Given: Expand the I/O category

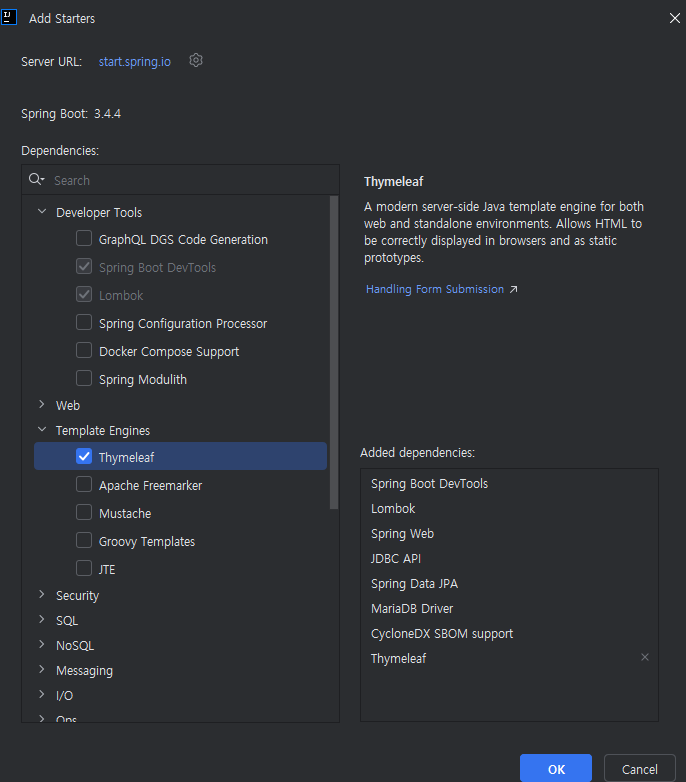Looking at the screenshot, I should (42, 694).
